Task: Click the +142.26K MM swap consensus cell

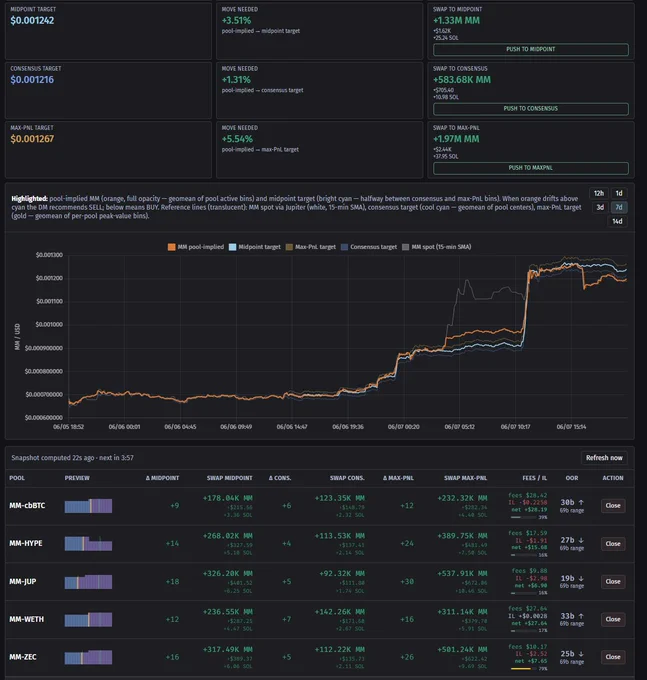Action: (340, 612)
